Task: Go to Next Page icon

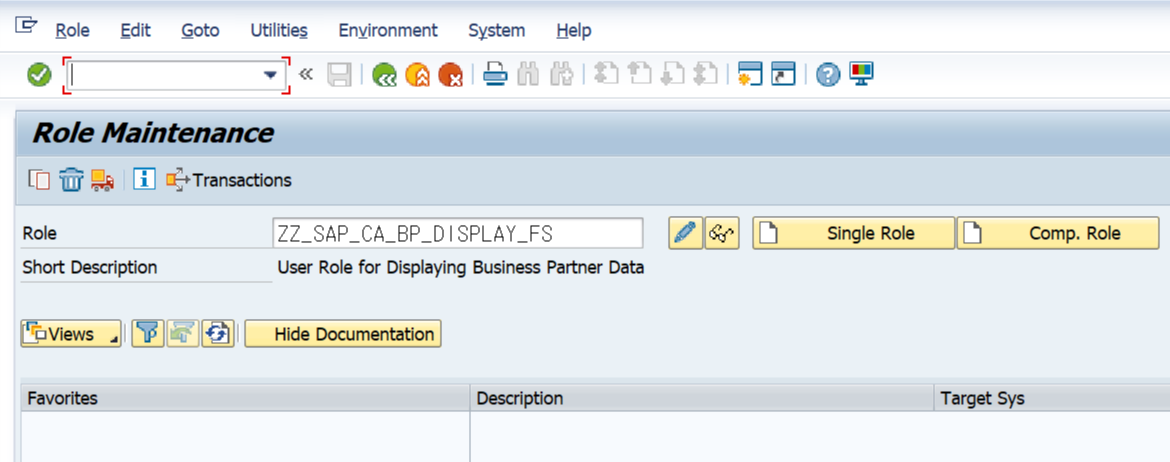Action: pos(672,75)
